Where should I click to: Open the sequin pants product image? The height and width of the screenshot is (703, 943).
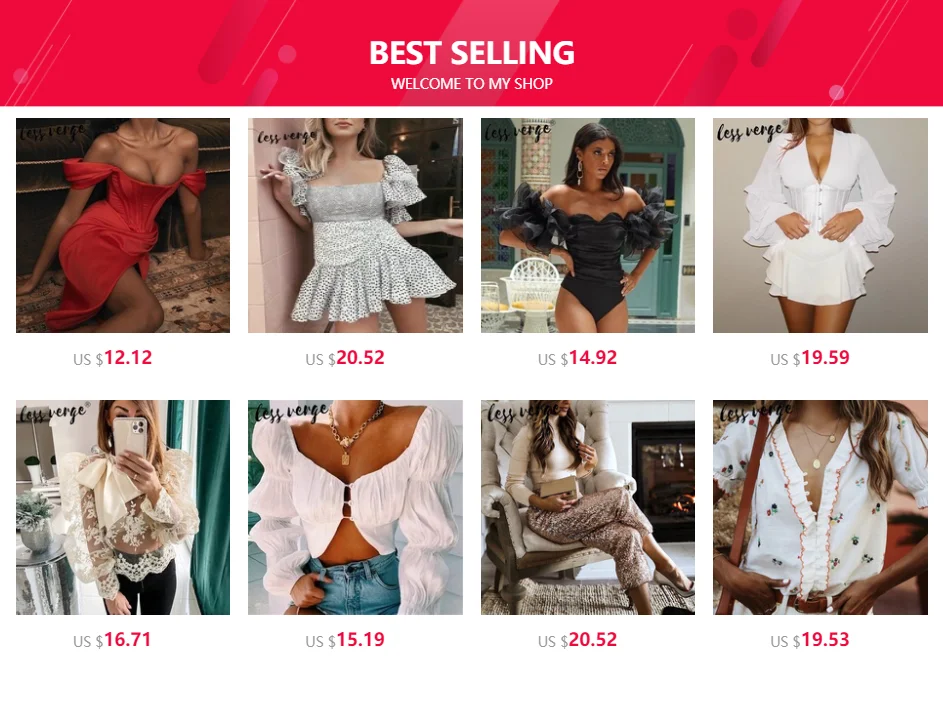[x=588, y=507]
